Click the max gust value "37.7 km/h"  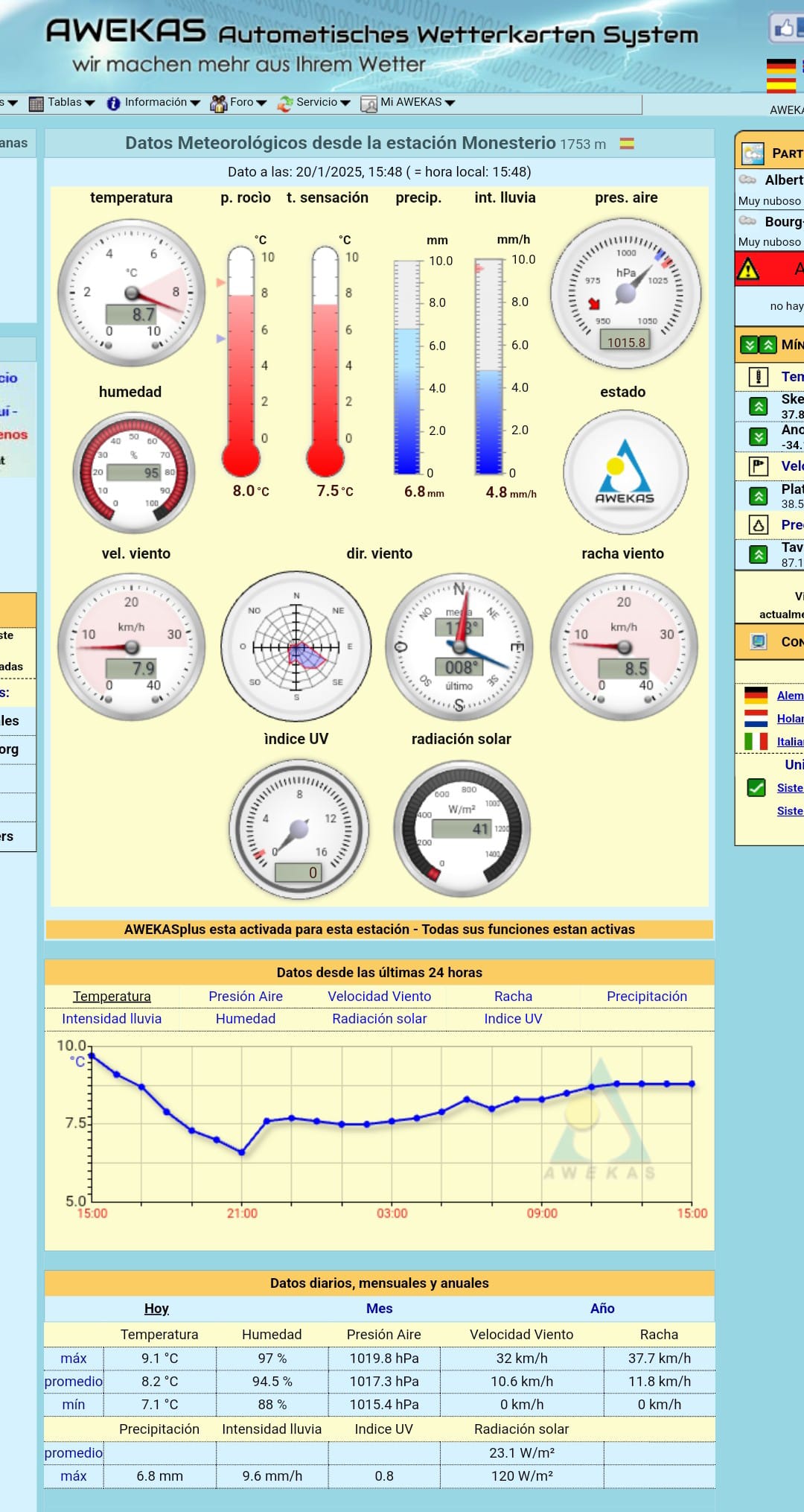660,1359
